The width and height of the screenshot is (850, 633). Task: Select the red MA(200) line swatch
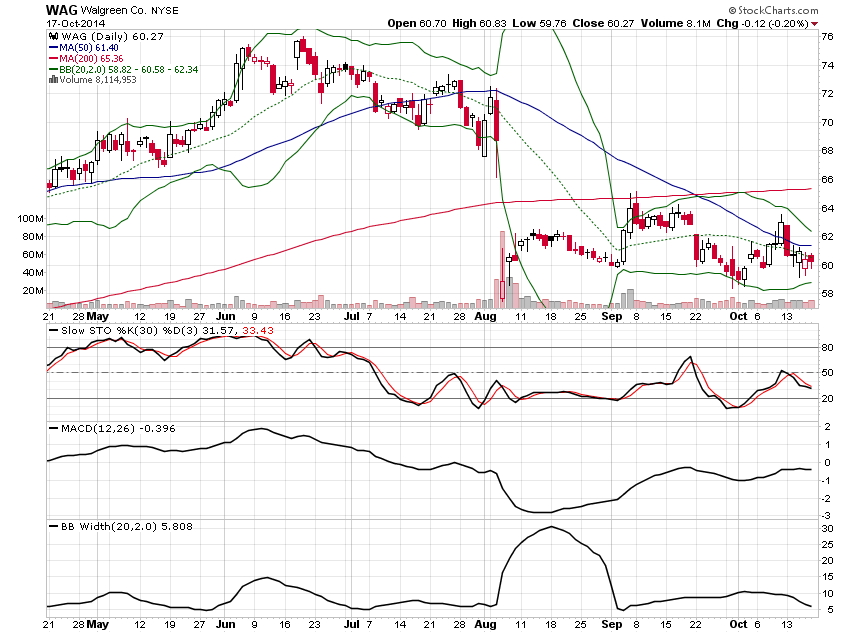pos(54,59)
